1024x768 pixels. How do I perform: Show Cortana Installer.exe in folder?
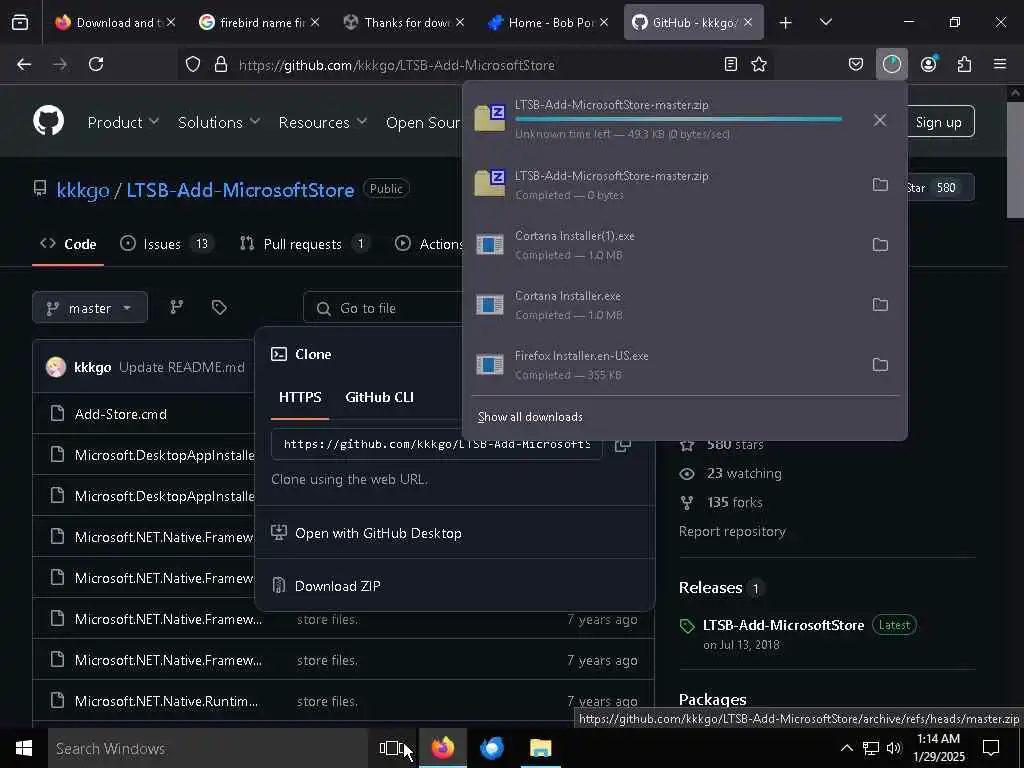[x=880, y=305]
